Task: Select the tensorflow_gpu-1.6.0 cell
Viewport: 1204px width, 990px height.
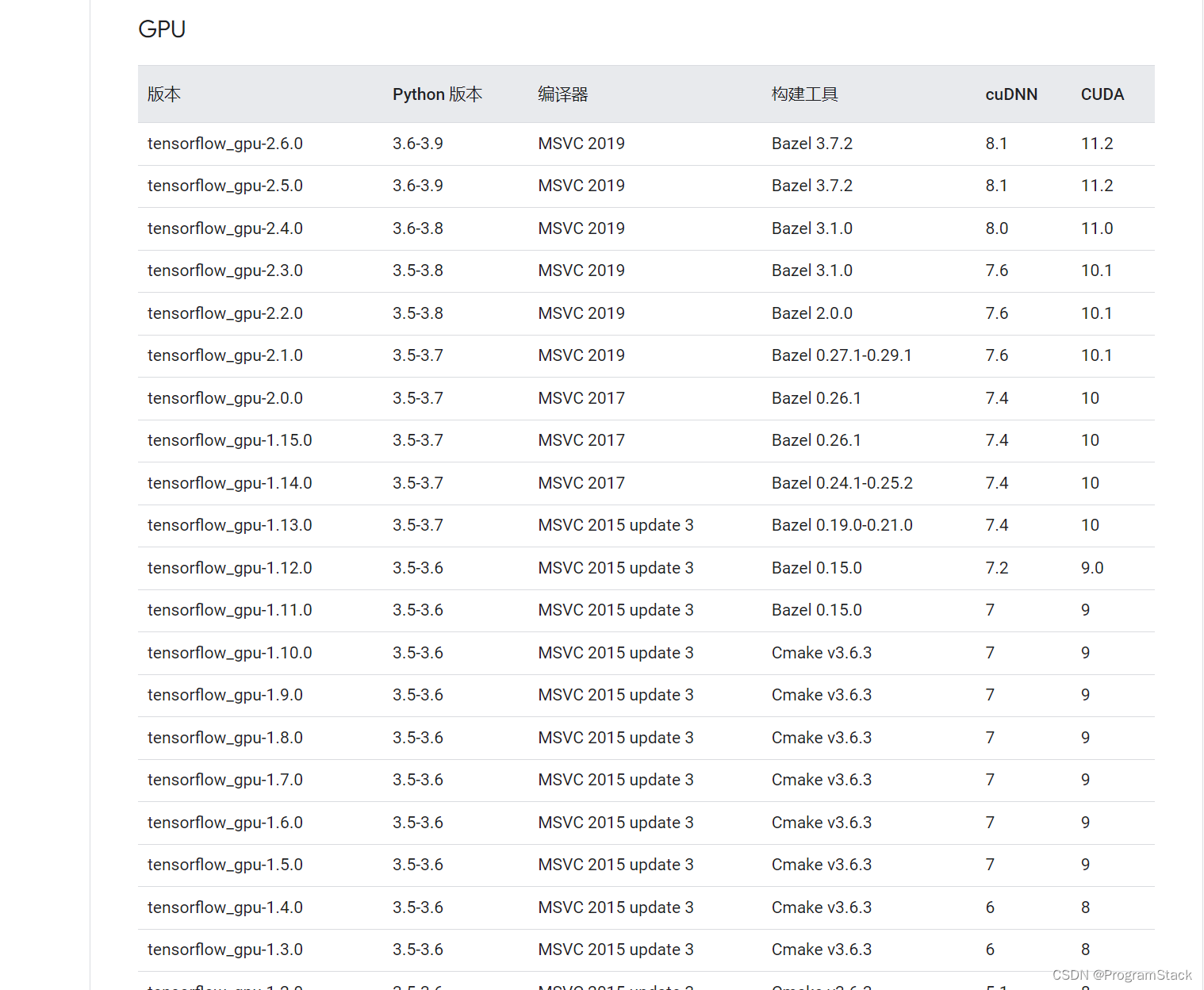Action: (x=225, y=823)
